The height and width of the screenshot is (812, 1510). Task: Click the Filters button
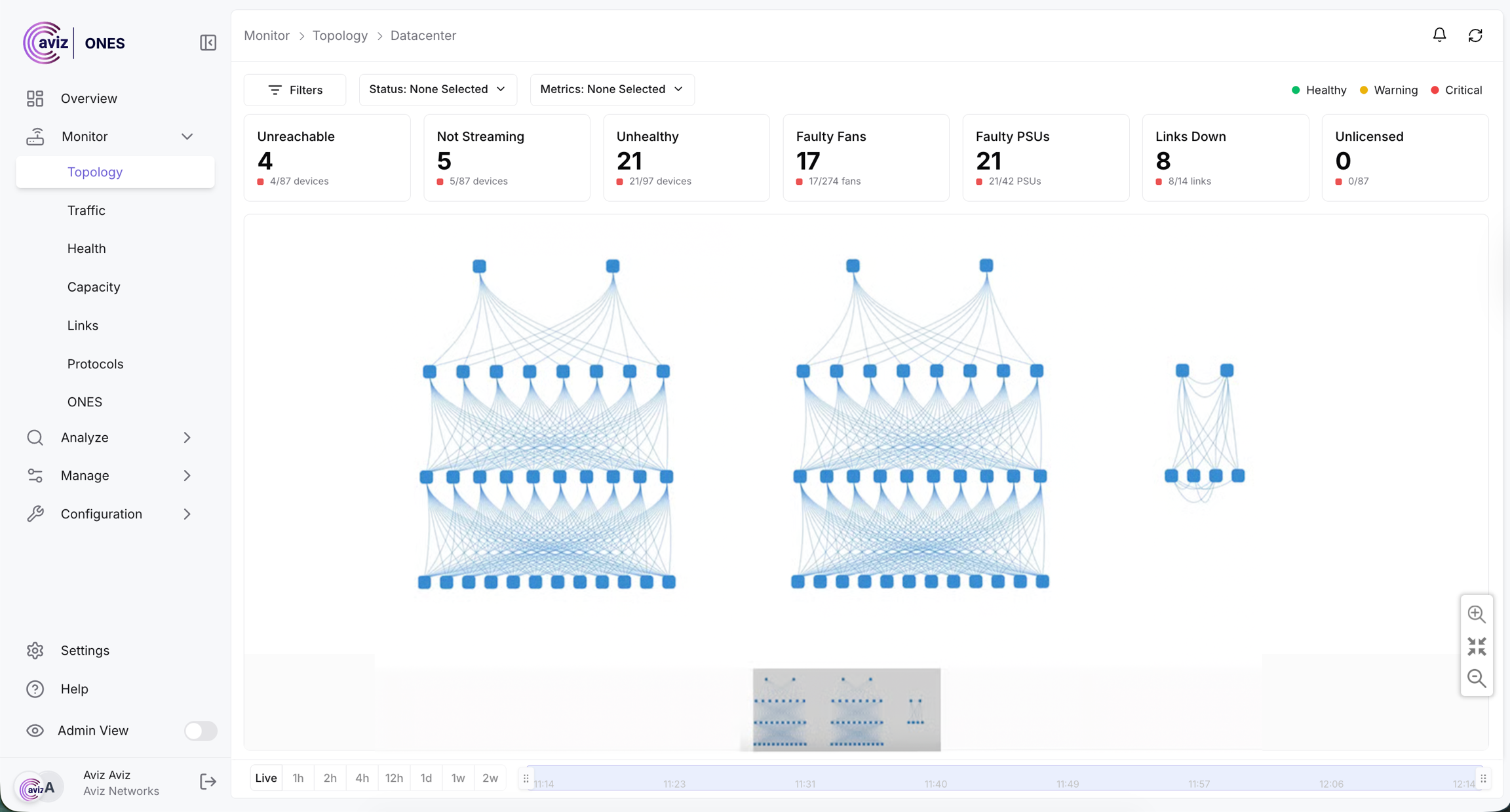(295, 90)
